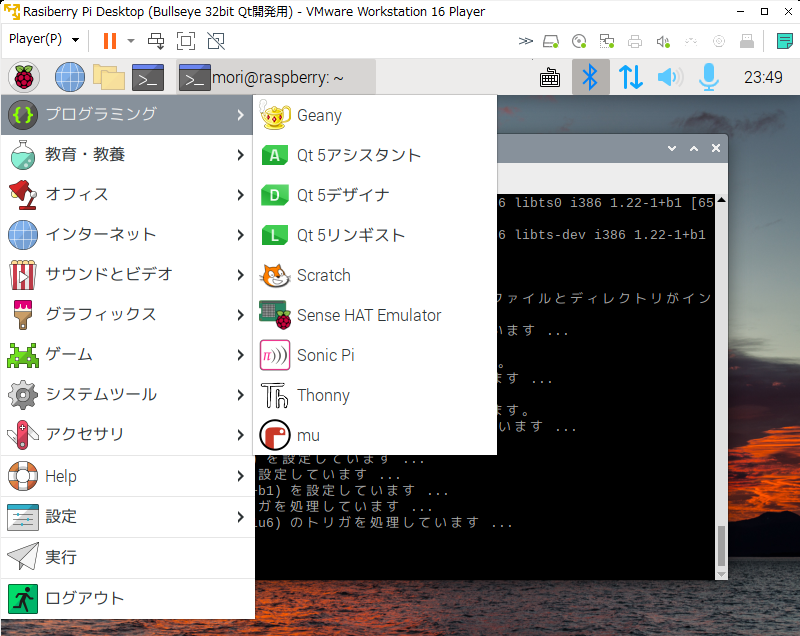This screenshot has height=636, width=800.
Task: Expand the システムツール submenu
Action: click(128, 394)
